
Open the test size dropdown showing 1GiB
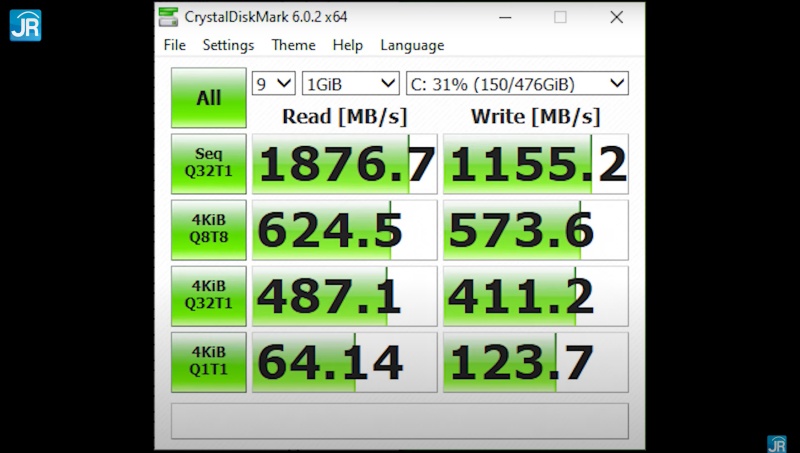pos(351,84)
